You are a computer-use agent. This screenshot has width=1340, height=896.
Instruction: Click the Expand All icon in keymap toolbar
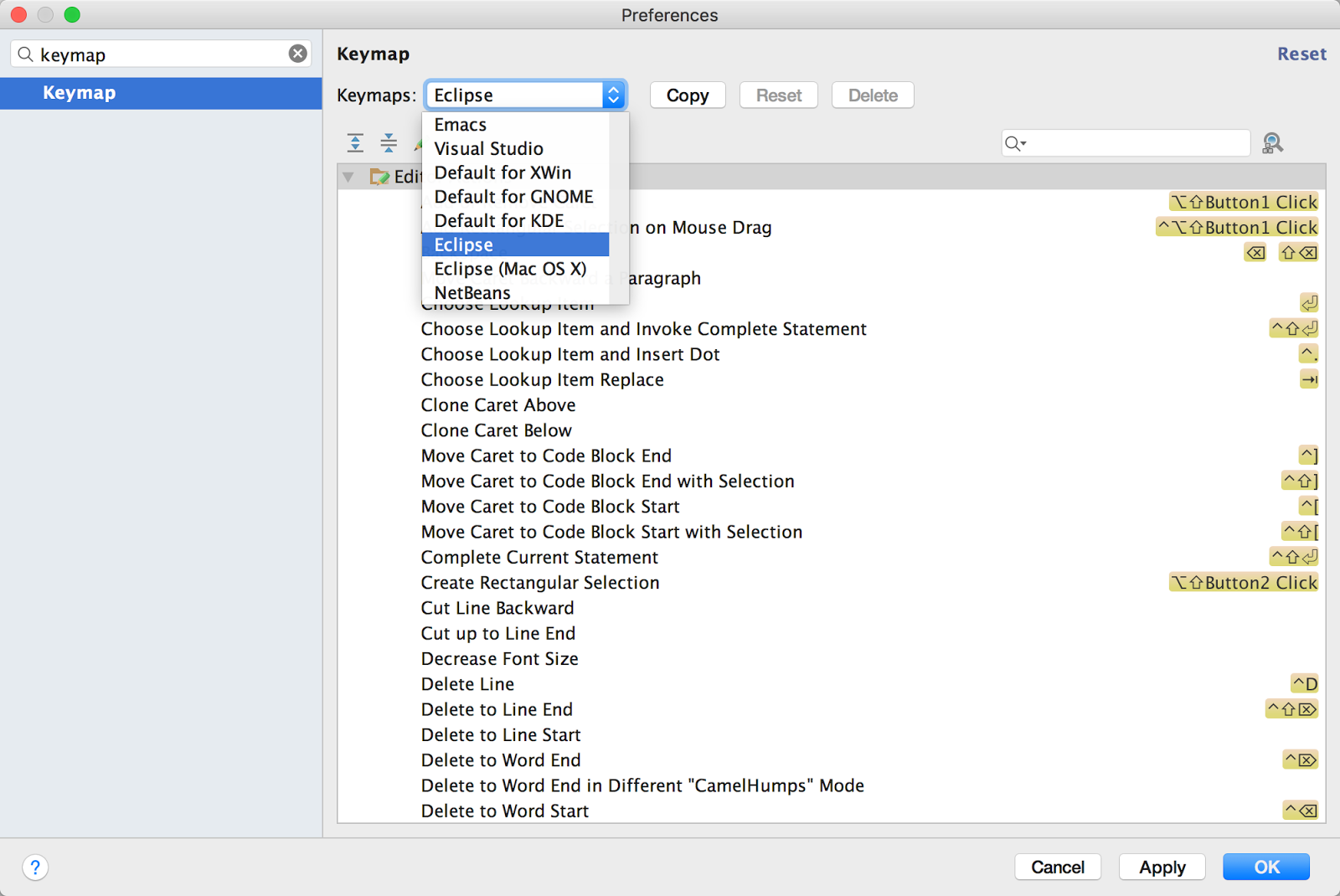click(355, 143)
